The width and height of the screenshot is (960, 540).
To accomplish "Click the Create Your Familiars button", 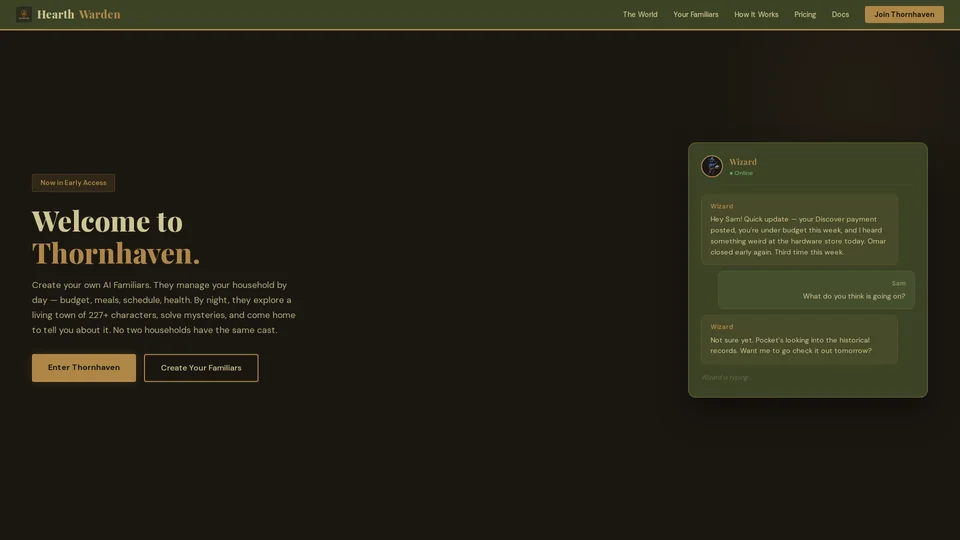I will [201, 367].
